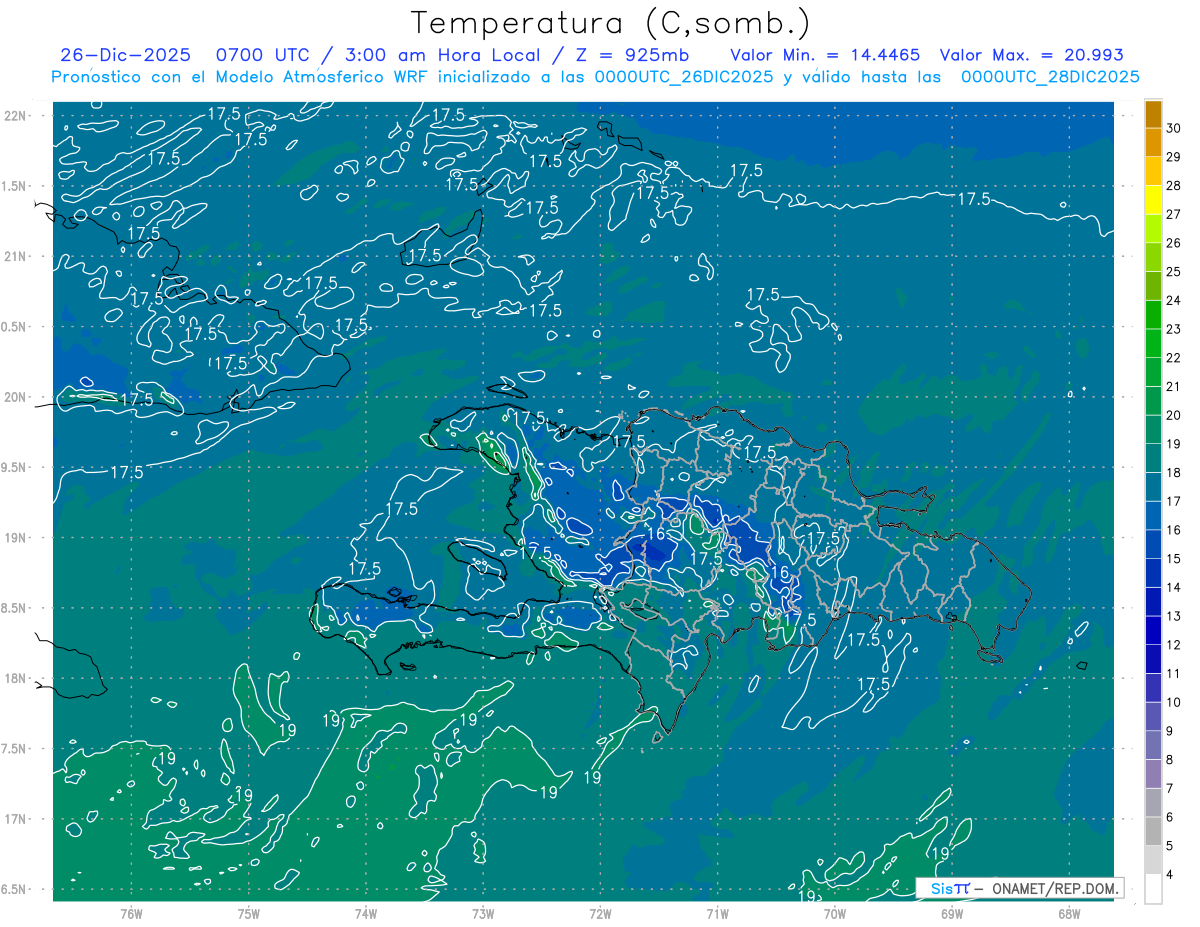Click the colorbar scale value "28"
1200x927 pixels.
pyautogui.click(x=1174, y=186)
